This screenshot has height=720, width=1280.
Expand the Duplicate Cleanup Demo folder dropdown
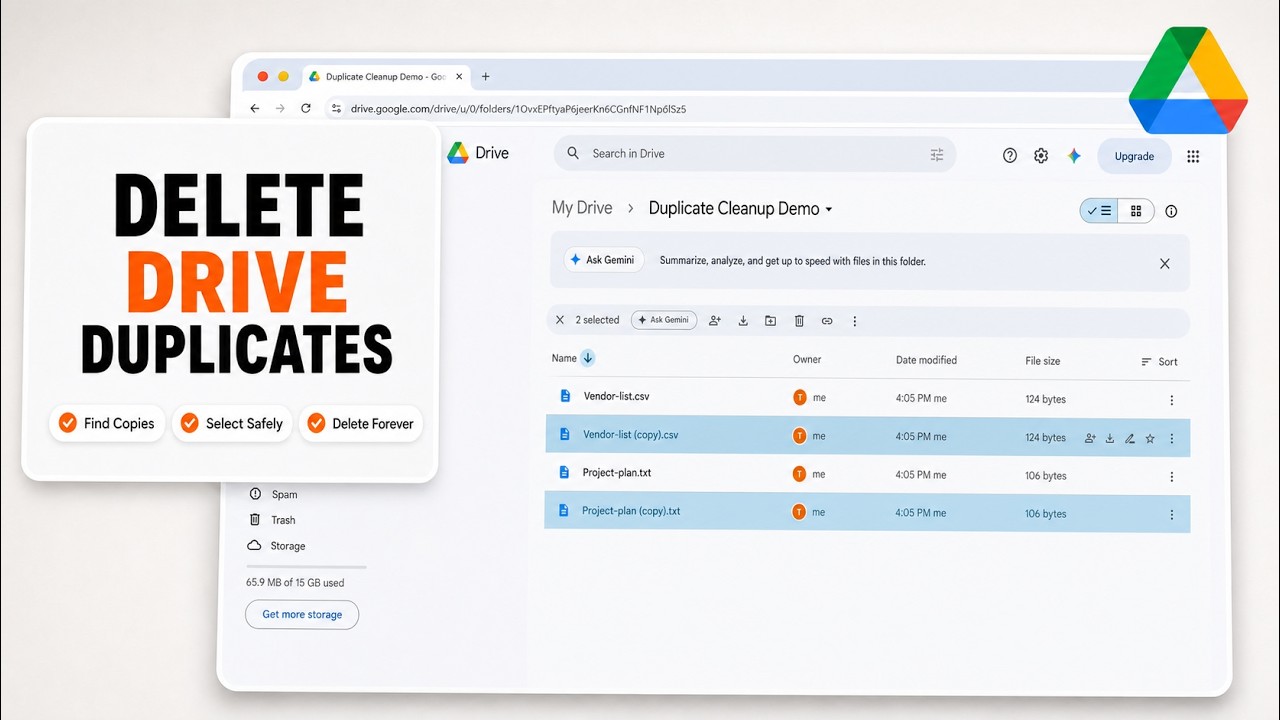[829, 210]
